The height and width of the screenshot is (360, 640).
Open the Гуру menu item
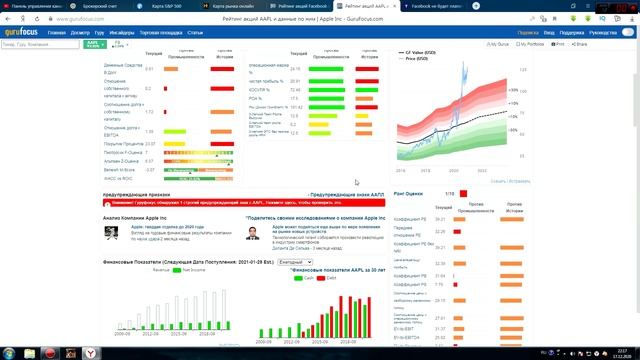pos(99,33)
